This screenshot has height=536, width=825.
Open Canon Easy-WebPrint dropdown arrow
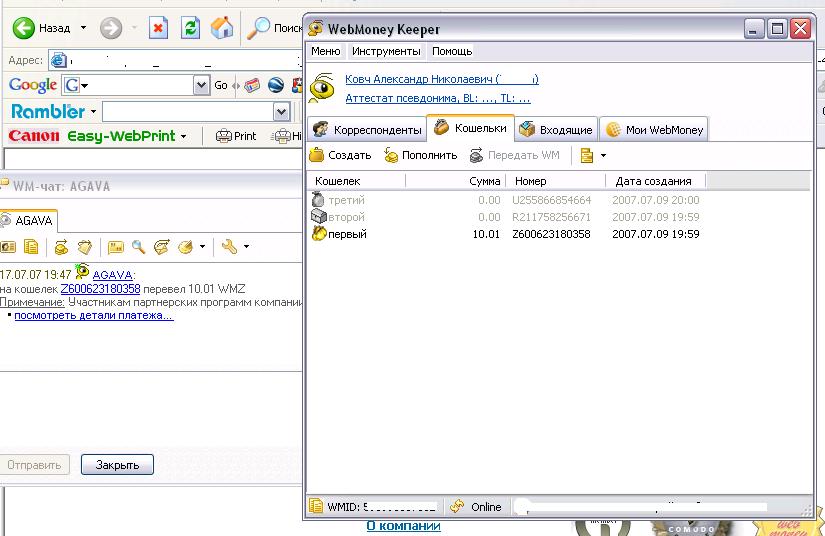tap(183, 136)
